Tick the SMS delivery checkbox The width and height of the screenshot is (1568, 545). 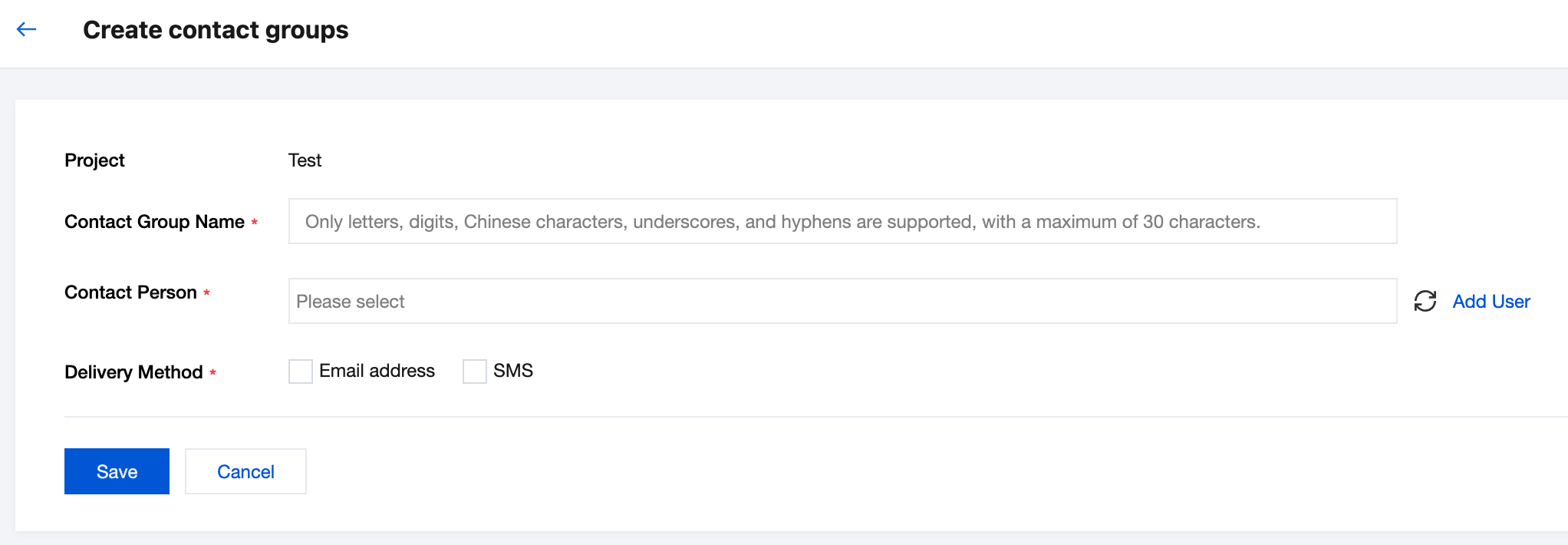pos(475,372)
